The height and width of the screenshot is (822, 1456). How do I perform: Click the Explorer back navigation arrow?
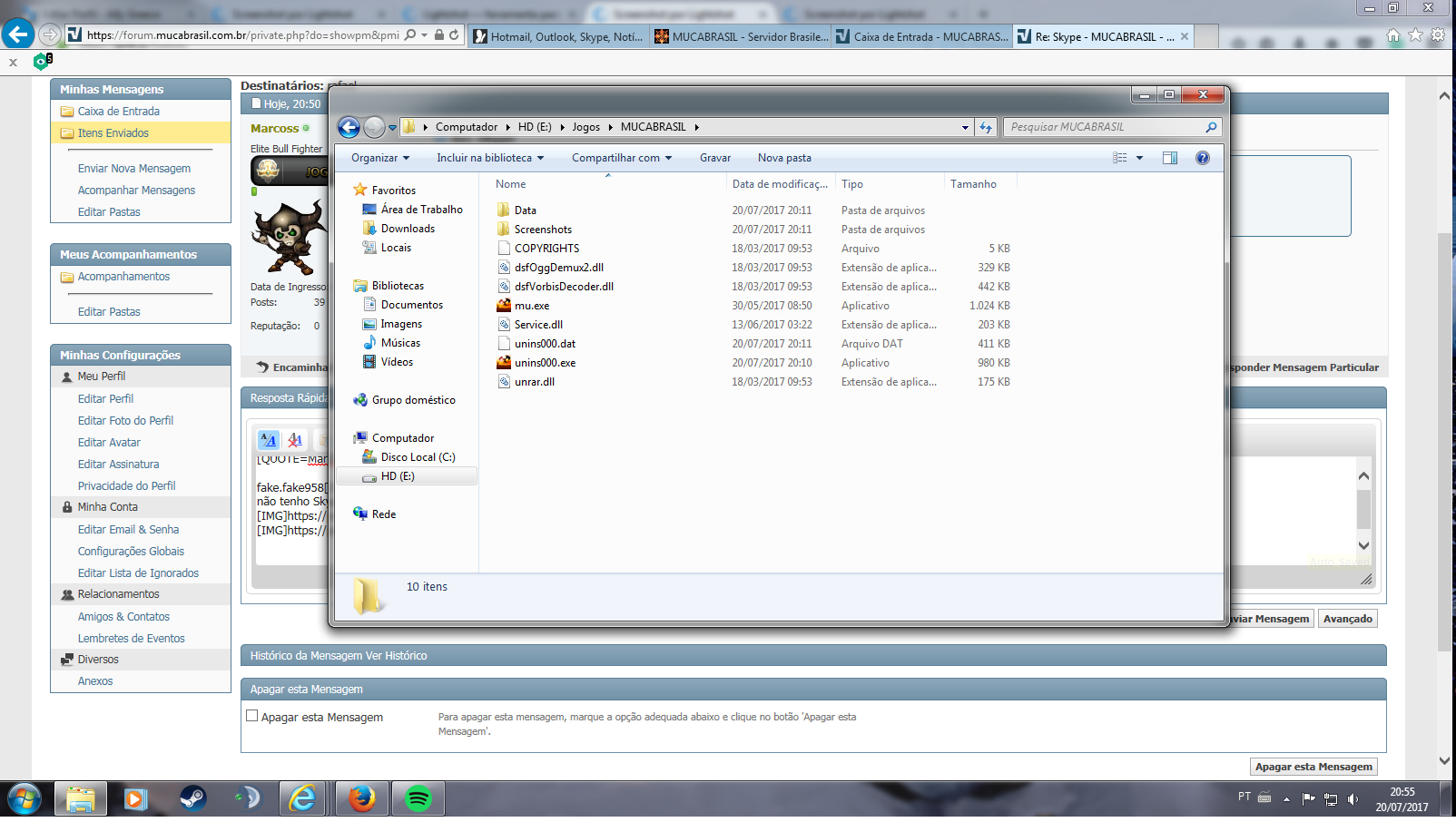click(349, 127)
